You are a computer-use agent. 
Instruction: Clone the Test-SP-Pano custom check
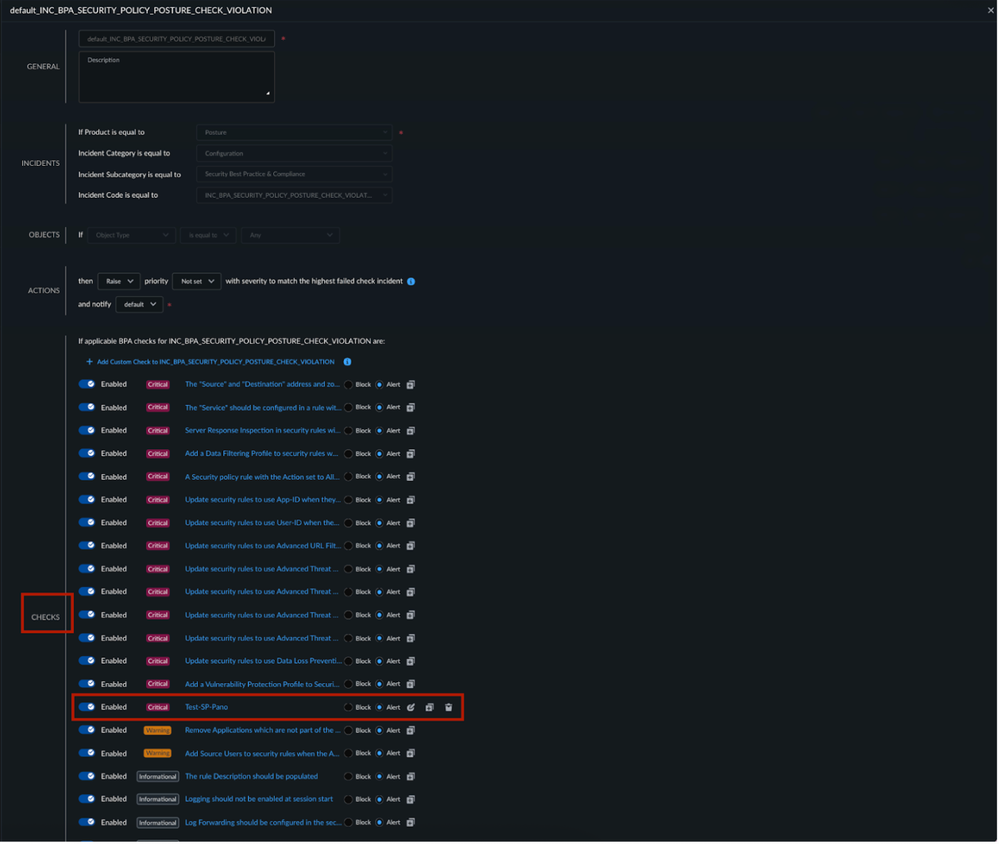430,708
